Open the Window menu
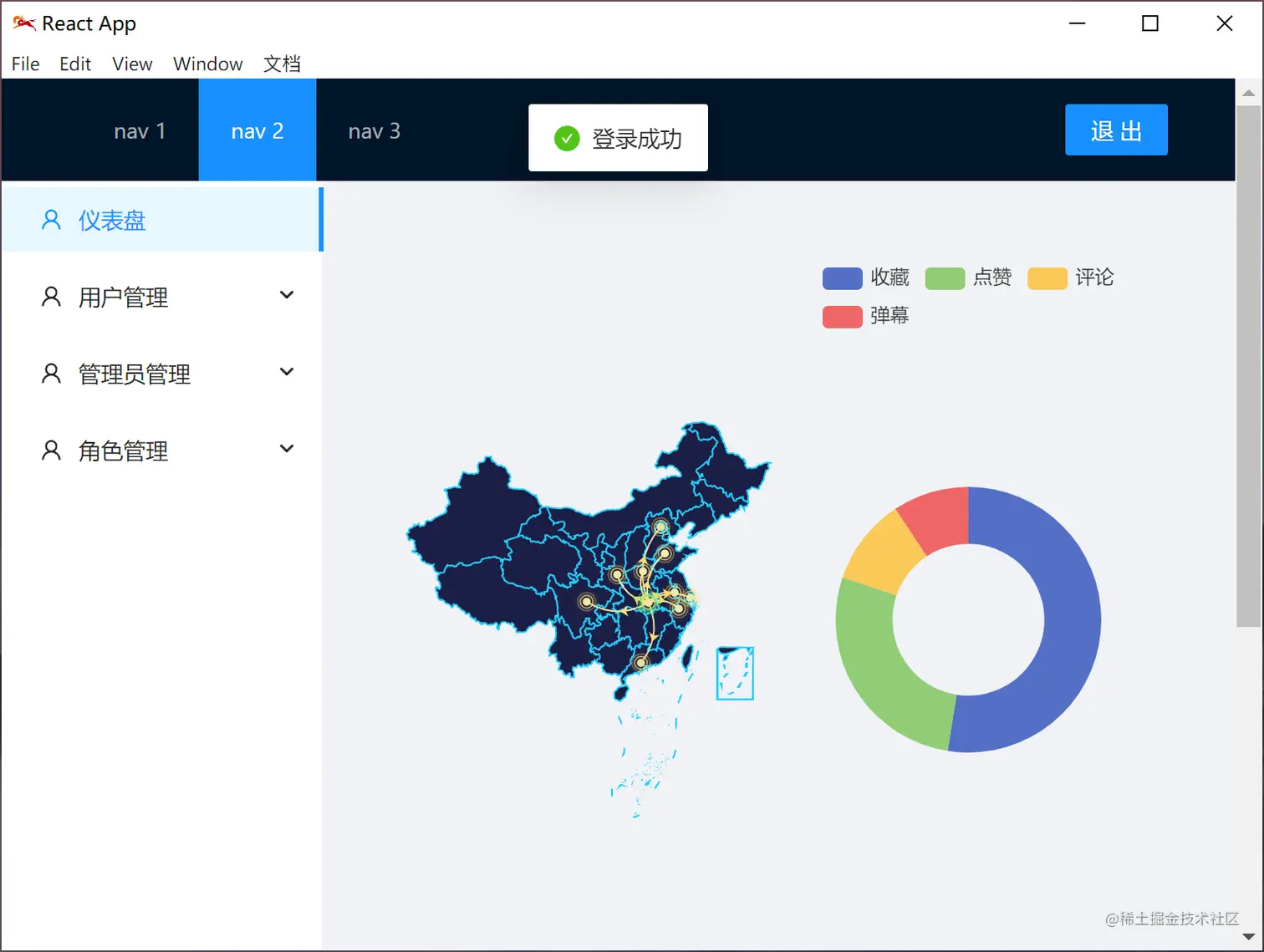1264x952 pixels. pos(207,64)
